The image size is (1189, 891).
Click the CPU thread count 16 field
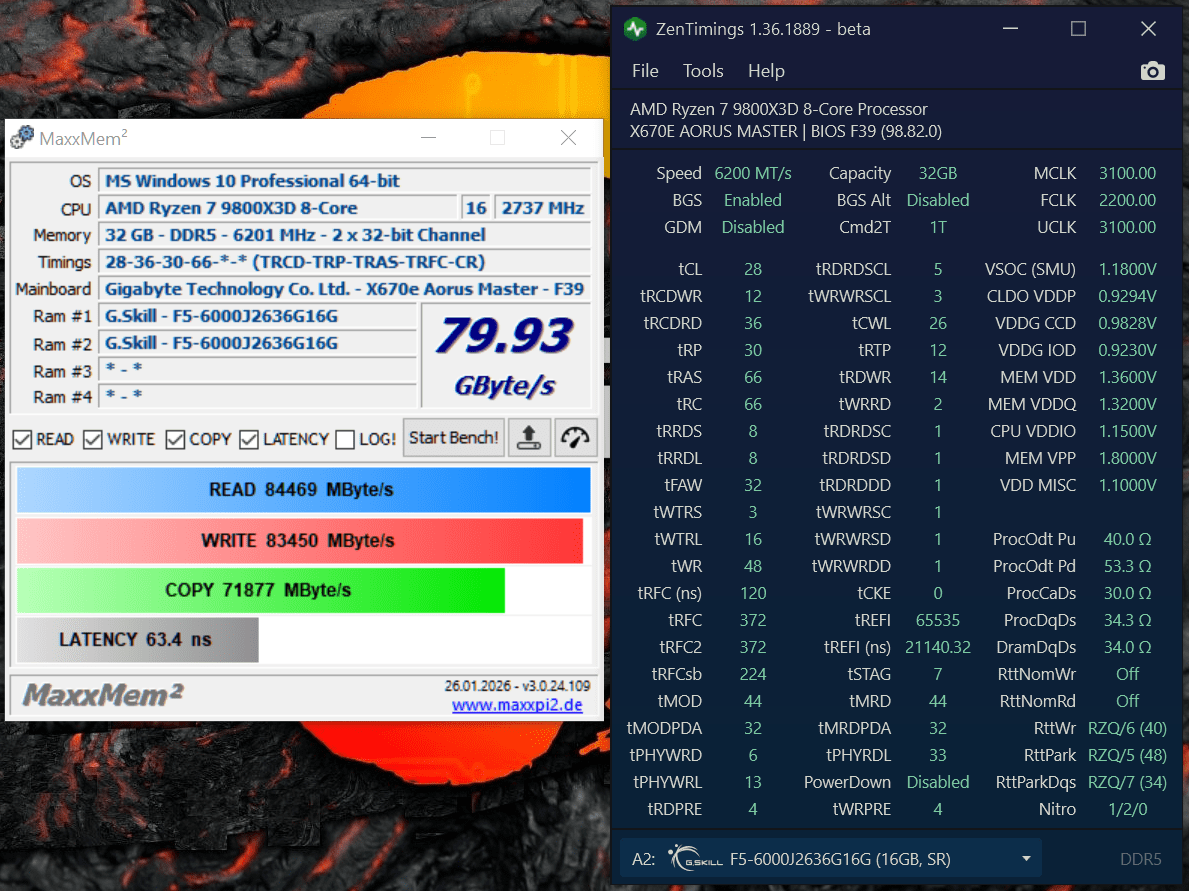(476, 208)
